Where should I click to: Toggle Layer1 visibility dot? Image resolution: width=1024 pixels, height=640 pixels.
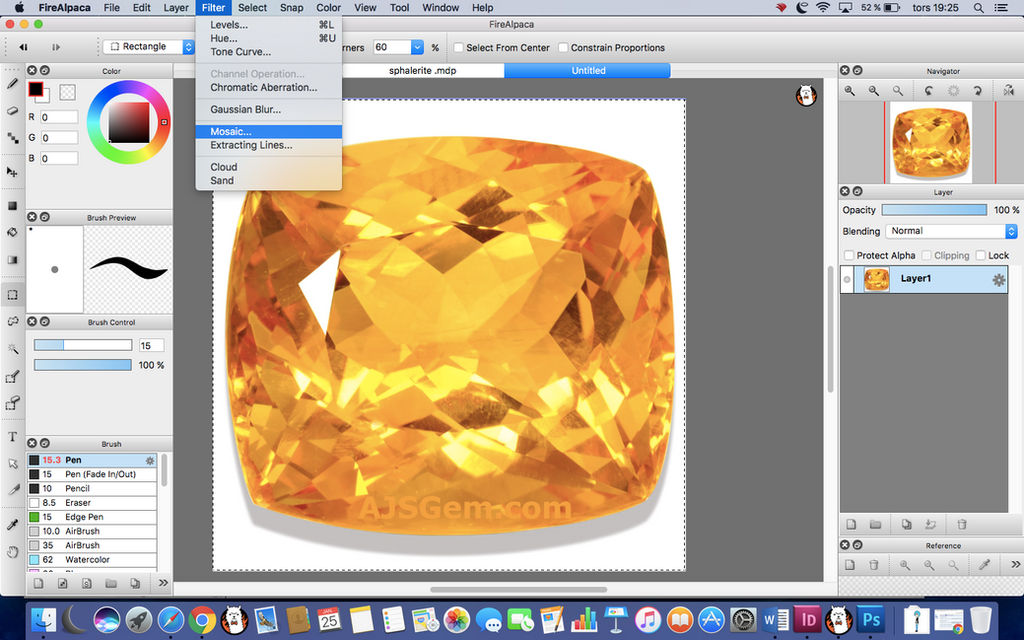coord(847,280)
